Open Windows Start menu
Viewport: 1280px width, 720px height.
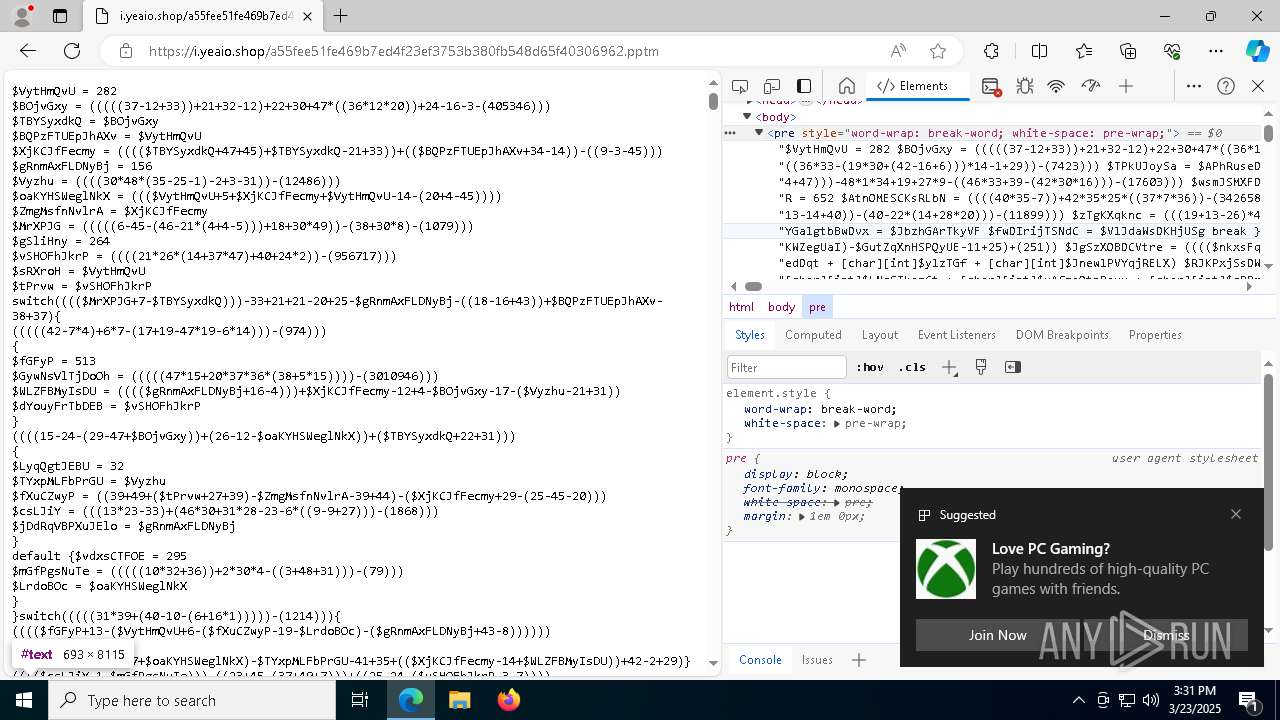24,700
